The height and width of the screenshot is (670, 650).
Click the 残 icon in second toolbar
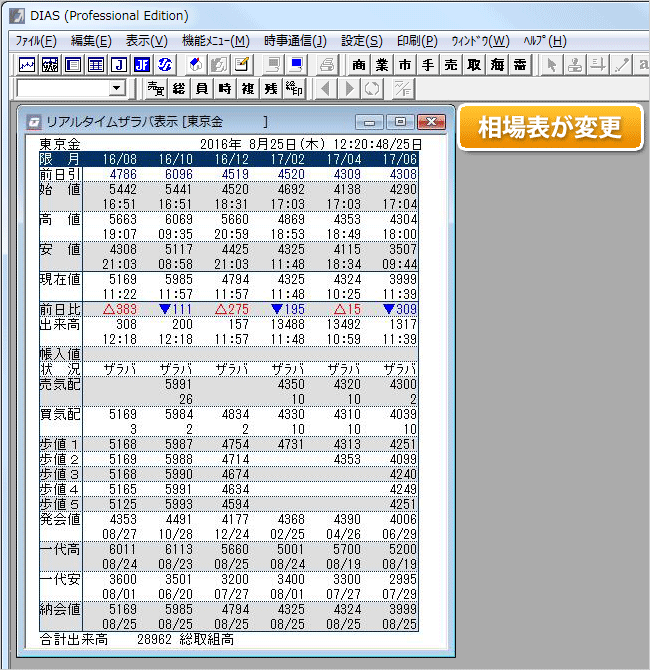point(270,89)
